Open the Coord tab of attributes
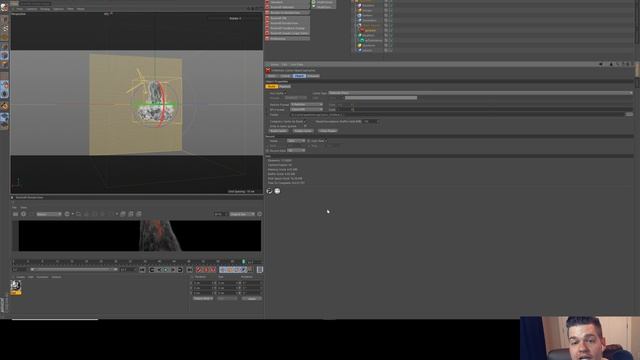640x360 pixels. click(x=285, y=76)
